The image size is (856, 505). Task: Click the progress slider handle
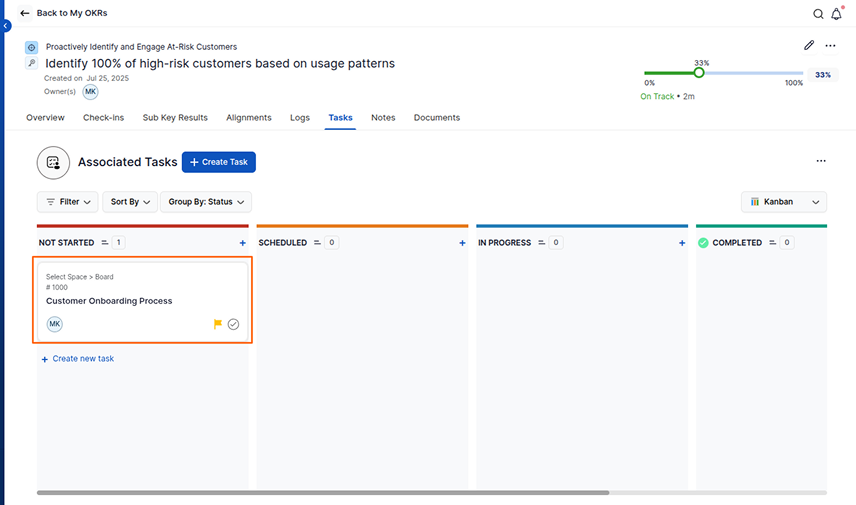click(x=699, y=73)
